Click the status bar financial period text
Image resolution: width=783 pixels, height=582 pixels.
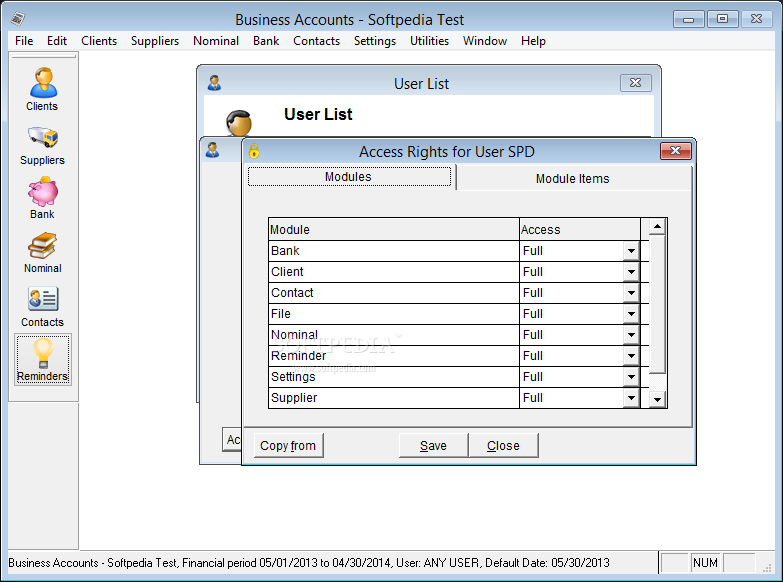[287, 563]
